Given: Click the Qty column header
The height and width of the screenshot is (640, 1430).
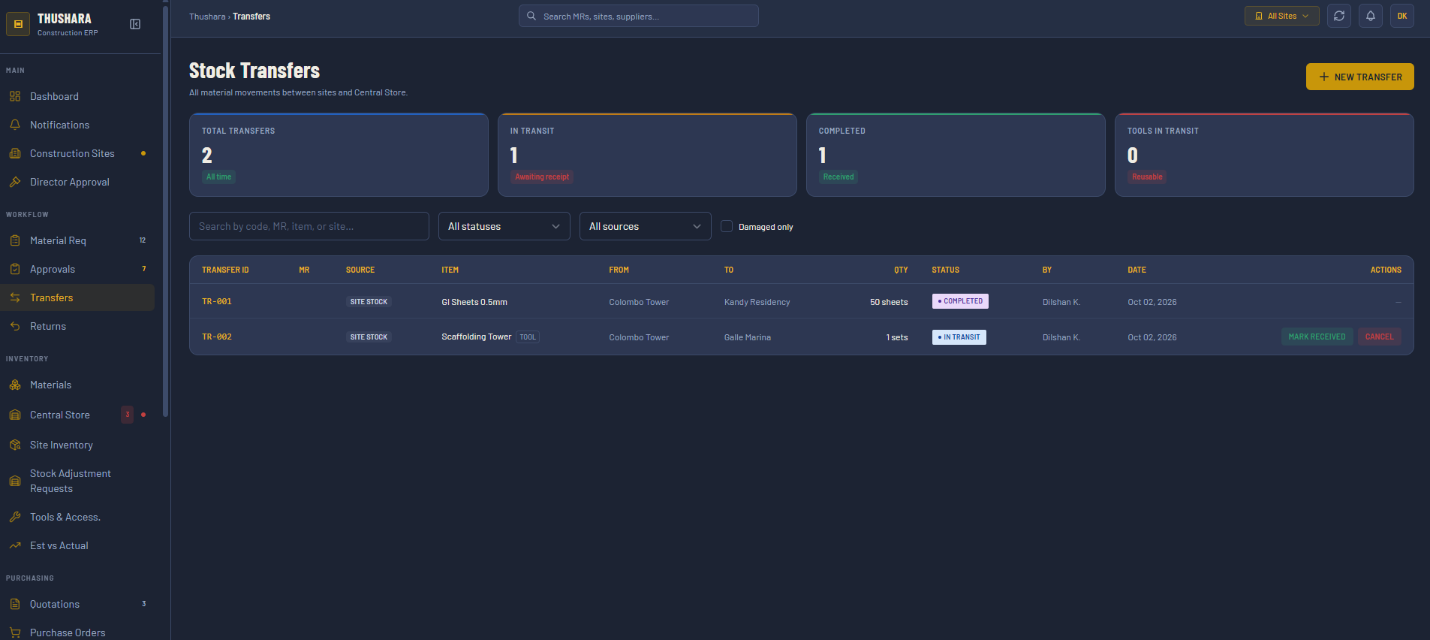Looking at the screenshot, I should point(901,270).
